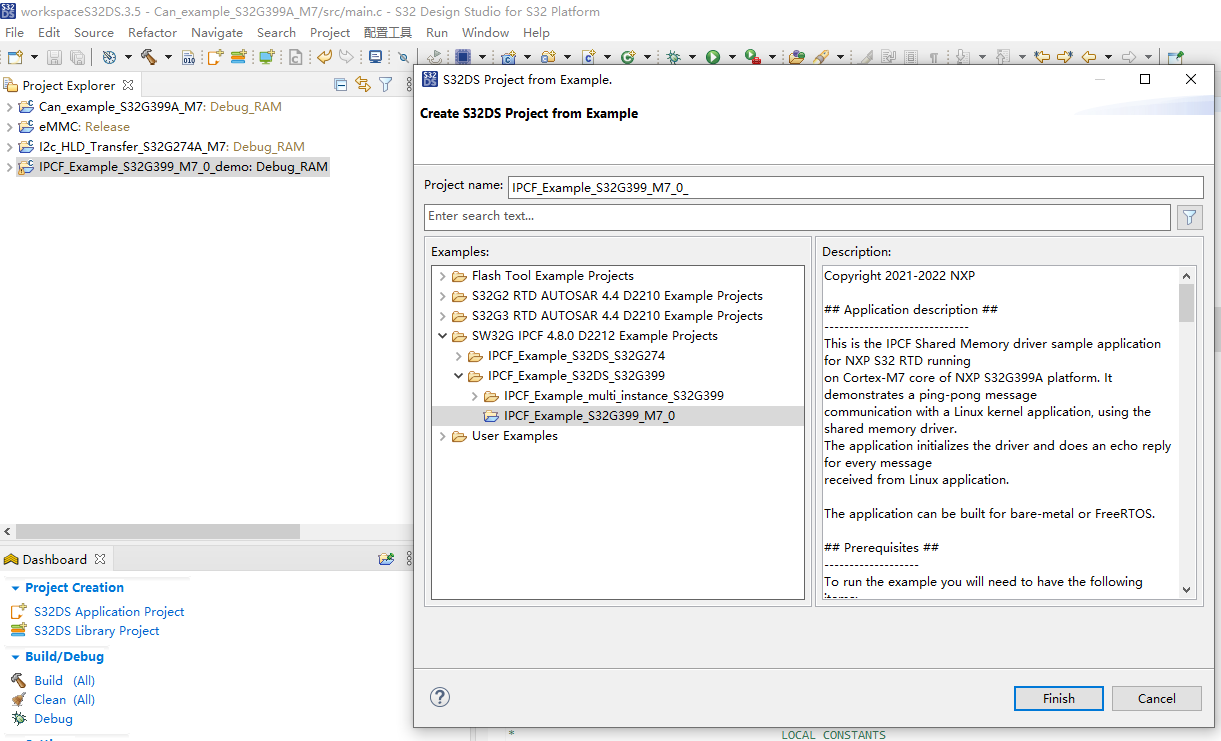Run the application with the green Run icon
This screenshot has height=741, width=1221.
[x=713, y=56]
